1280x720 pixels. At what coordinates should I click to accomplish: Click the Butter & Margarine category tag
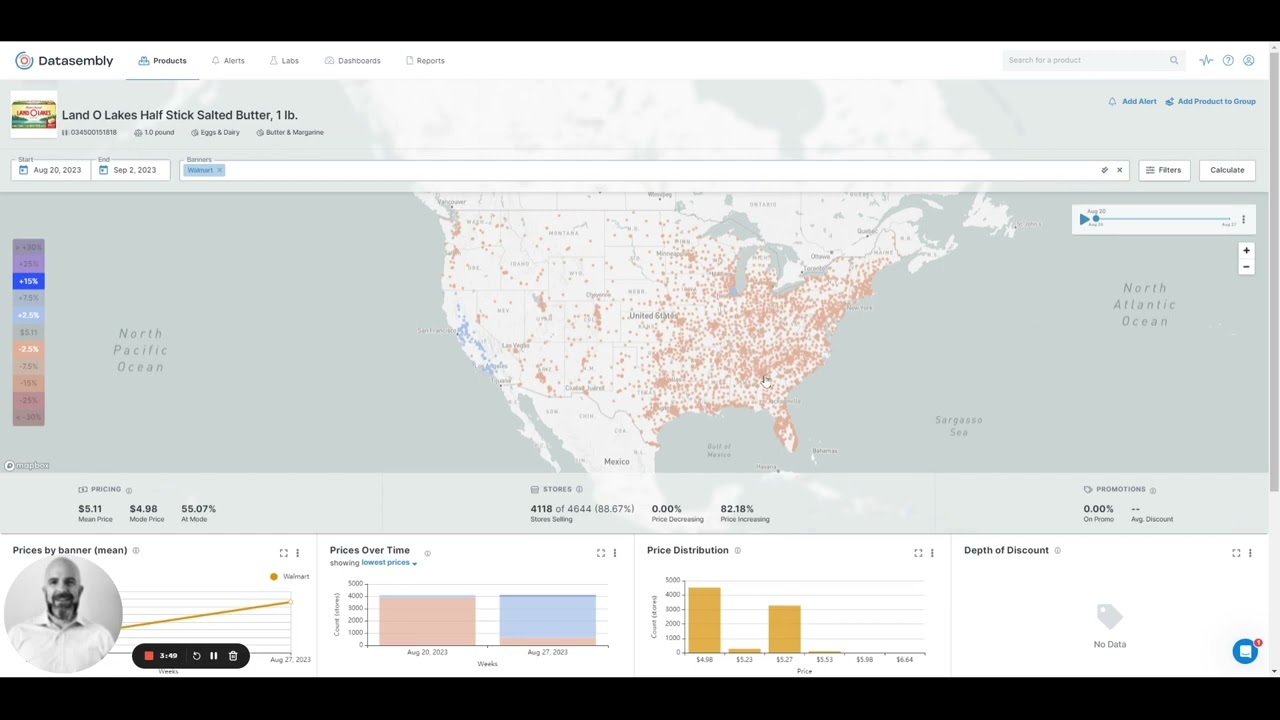click(290, 132)
